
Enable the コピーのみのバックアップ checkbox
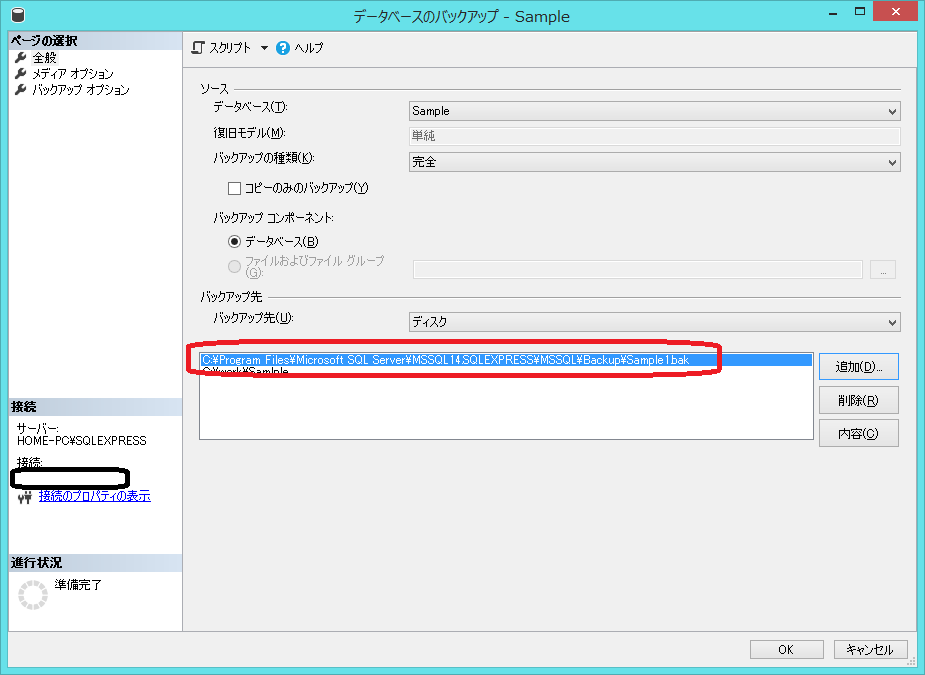click(x=234, y=188)
